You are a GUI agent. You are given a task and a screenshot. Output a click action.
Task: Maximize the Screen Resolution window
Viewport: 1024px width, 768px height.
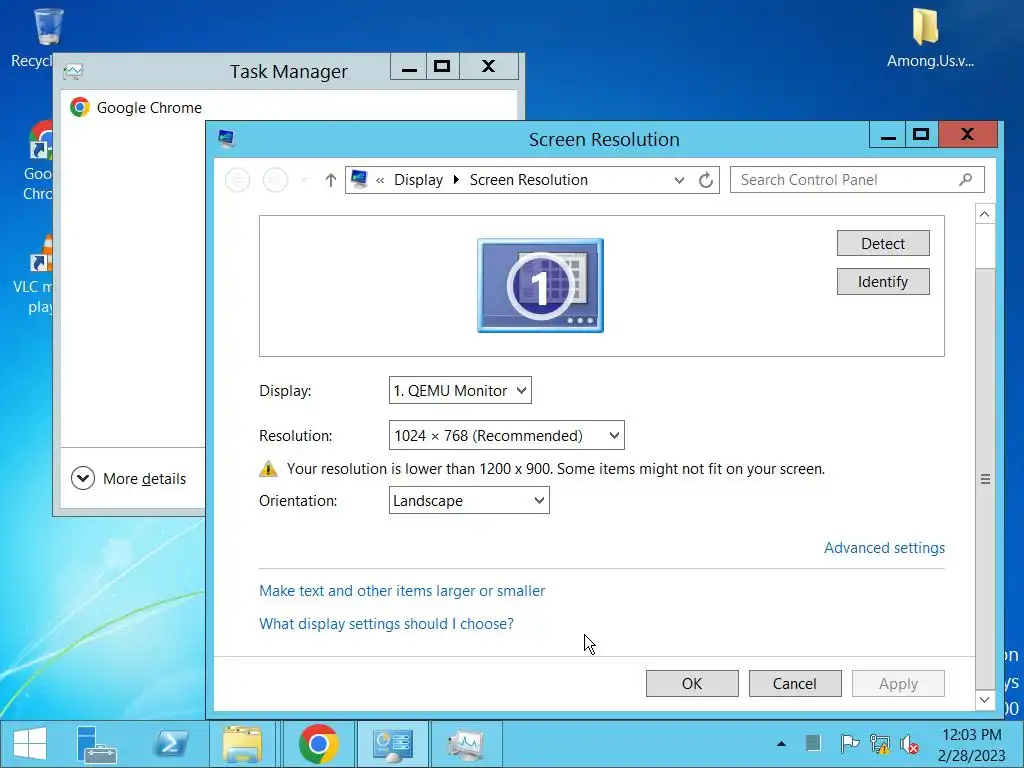(x=921, y=135)
